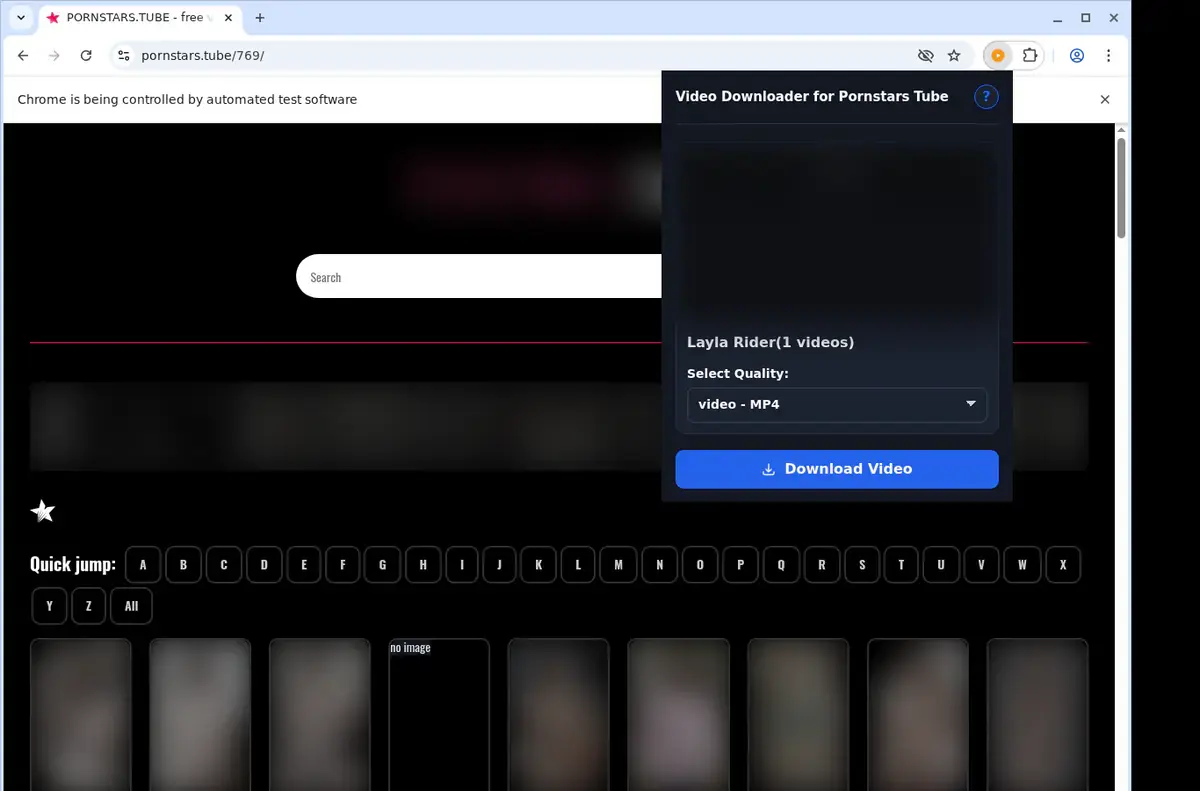Go forward to the next page

click(x=54, y=56)
